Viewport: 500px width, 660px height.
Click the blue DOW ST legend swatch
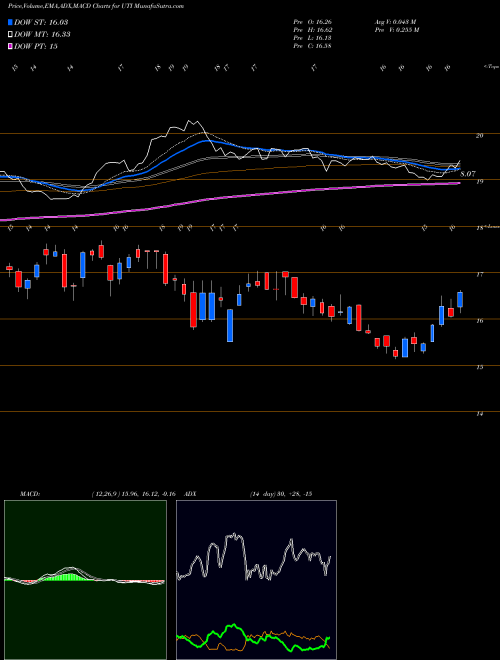tap(10, 22)
